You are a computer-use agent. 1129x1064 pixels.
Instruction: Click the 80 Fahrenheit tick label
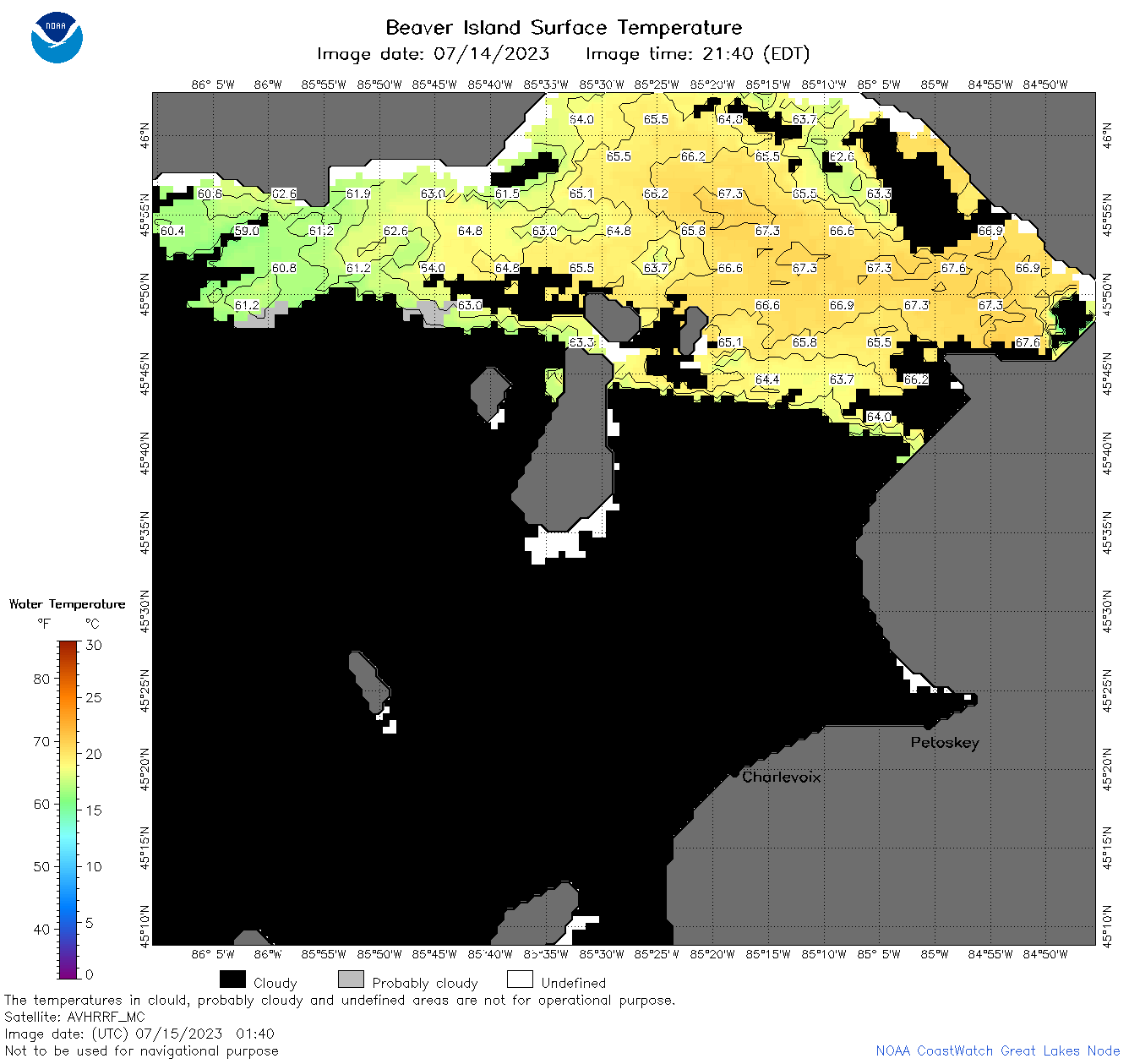pos(41,679)
